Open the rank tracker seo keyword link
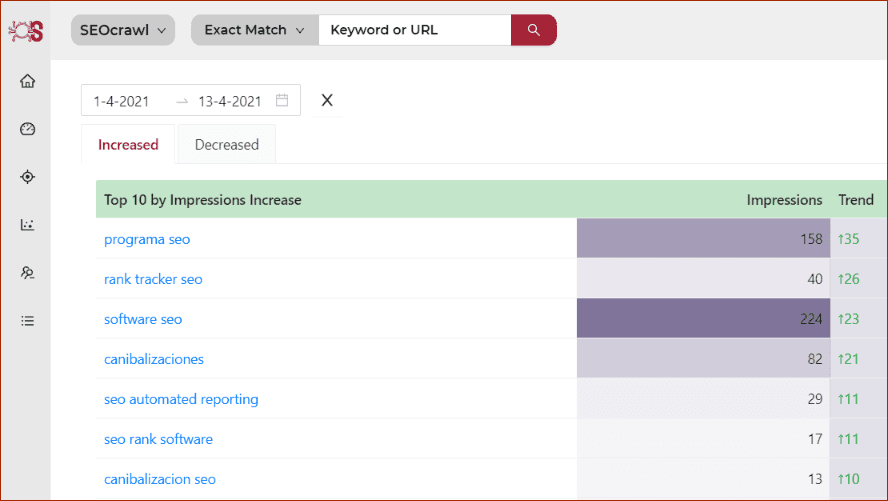The width and height of the screenshot is (888, 501). 153,279
